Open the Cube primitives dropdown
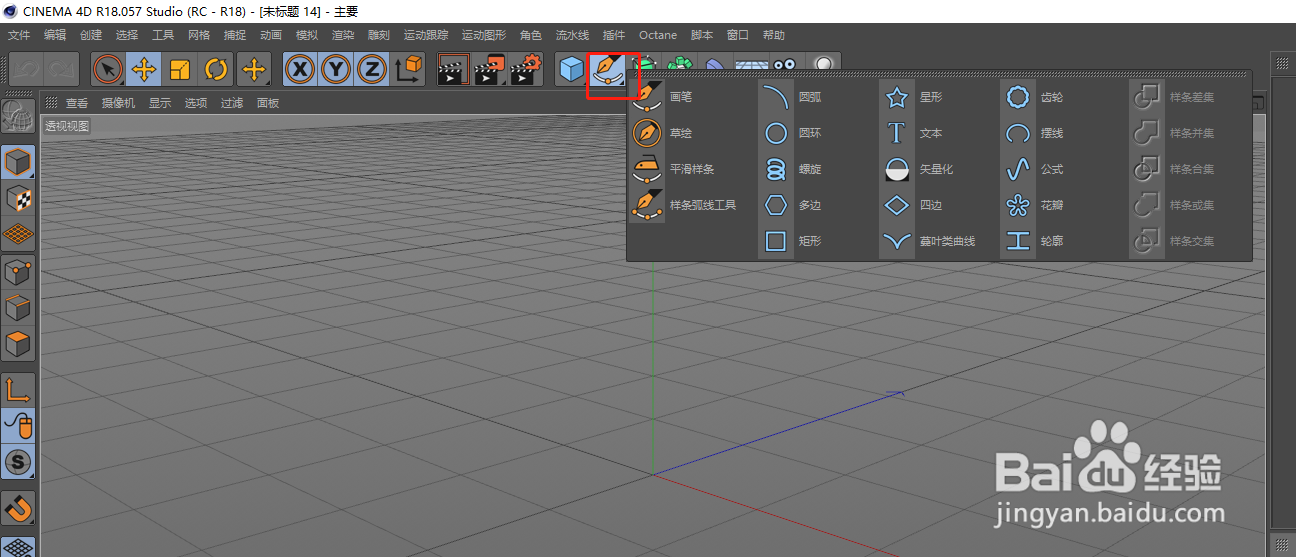Screen dimensions: 1296x557 572,69
